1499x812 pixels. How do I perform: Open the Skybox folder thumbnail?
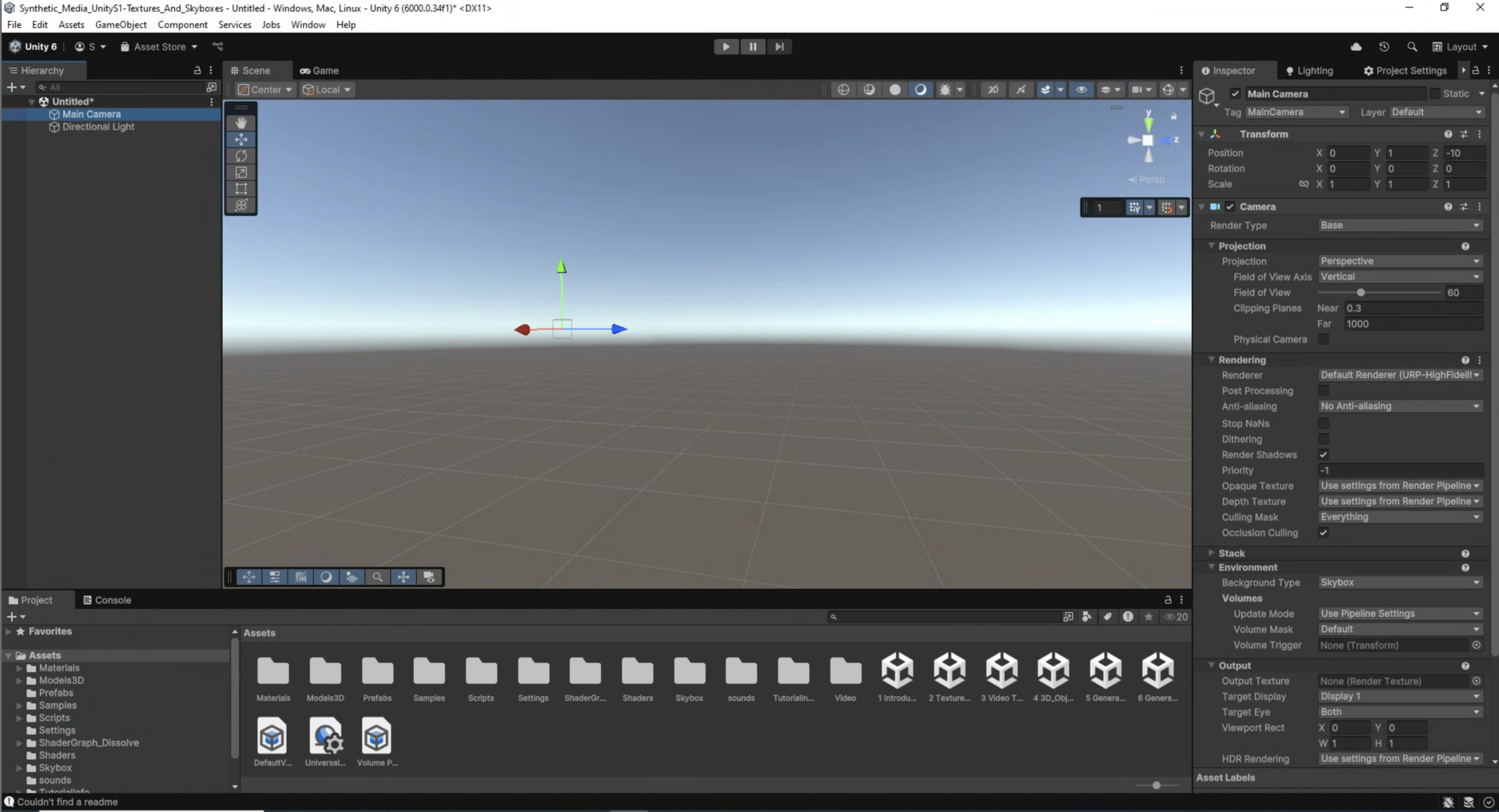tap(689, 671)
